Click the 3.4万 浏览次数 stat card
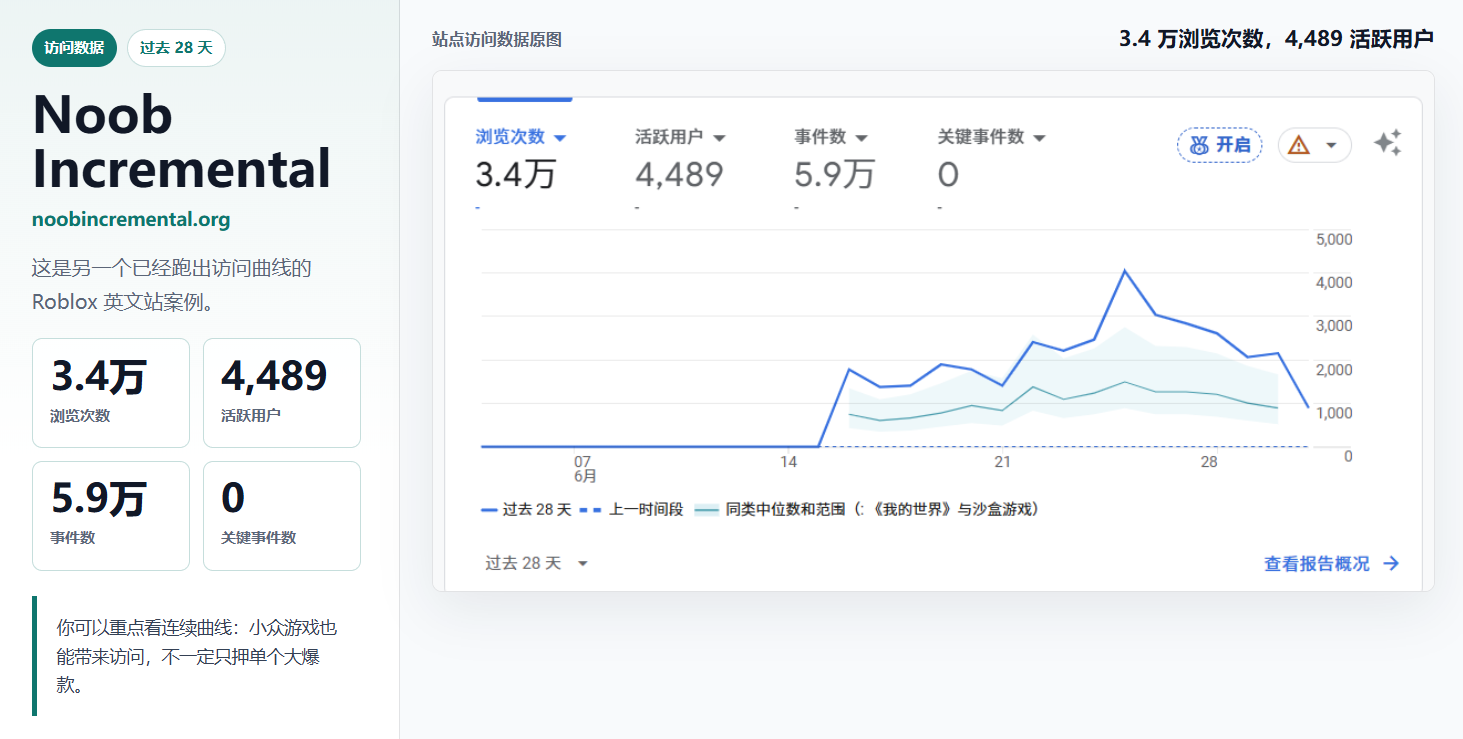 111,393
